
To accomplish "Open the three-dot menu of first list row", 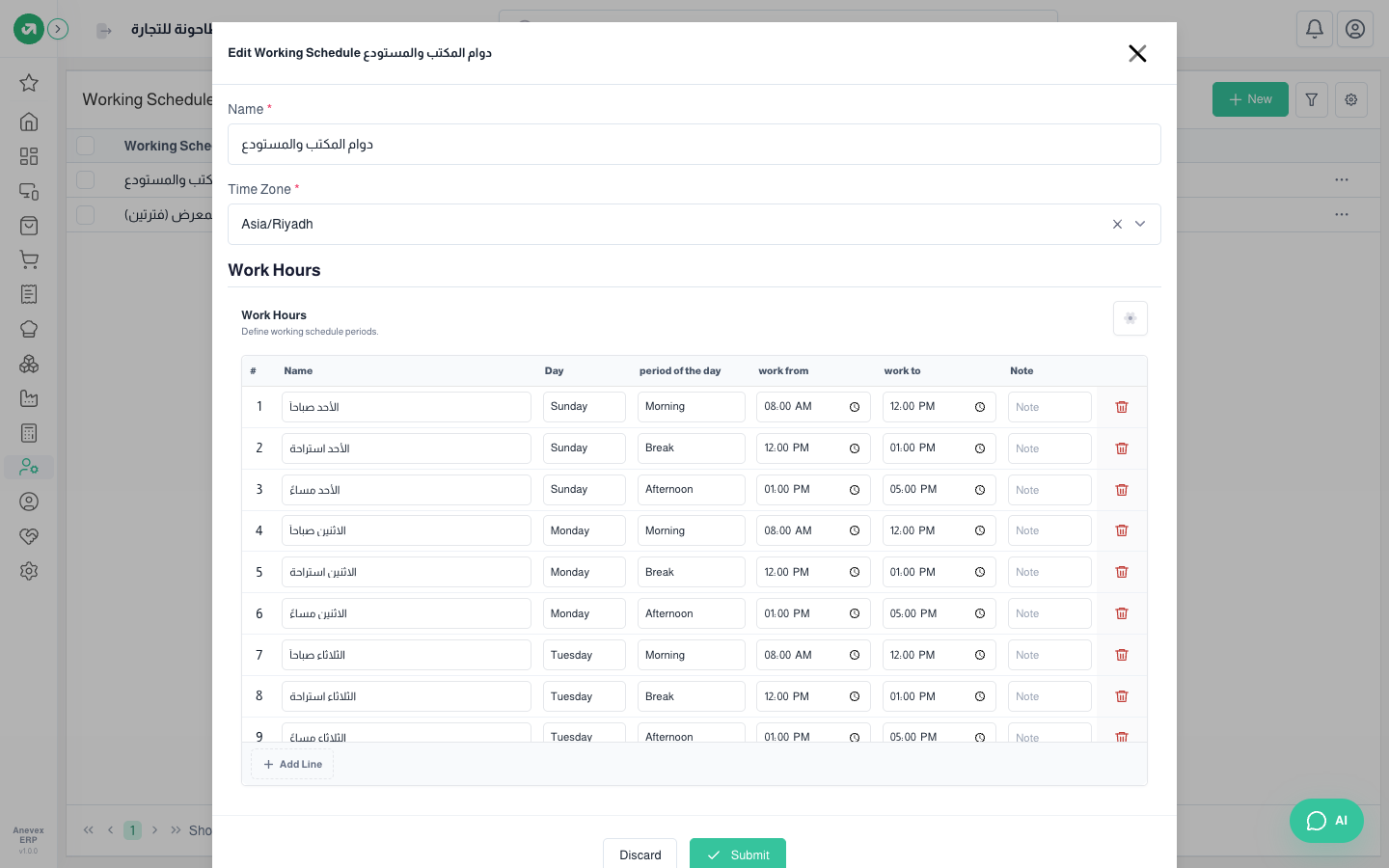I will (1342, 180).
